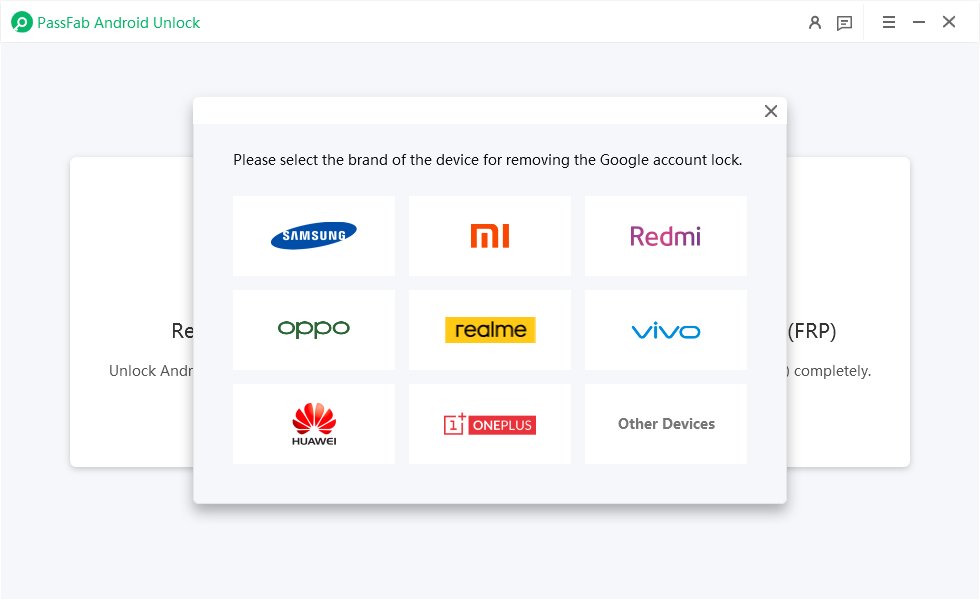Viewport: 980px width, 600px height.
Task: Open the hamburger menu in the title bar
Action: click(889, 22)
